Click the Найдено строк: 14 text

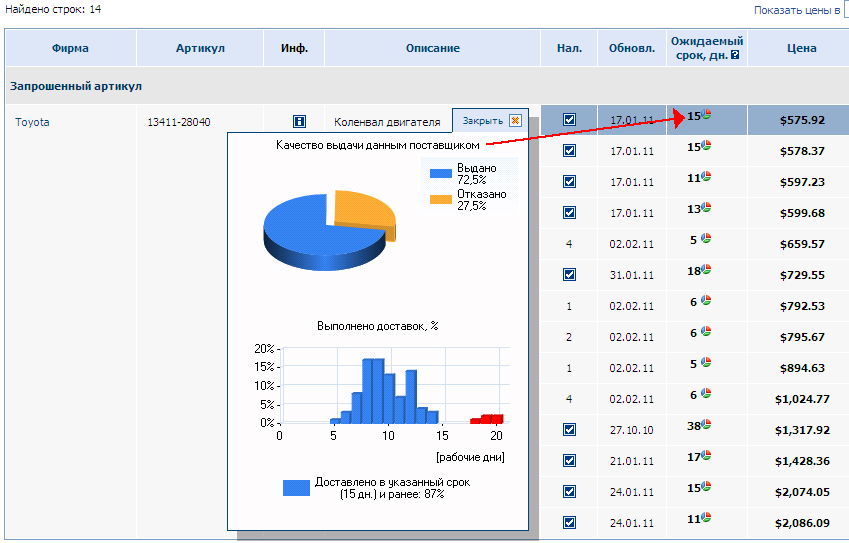53,9
